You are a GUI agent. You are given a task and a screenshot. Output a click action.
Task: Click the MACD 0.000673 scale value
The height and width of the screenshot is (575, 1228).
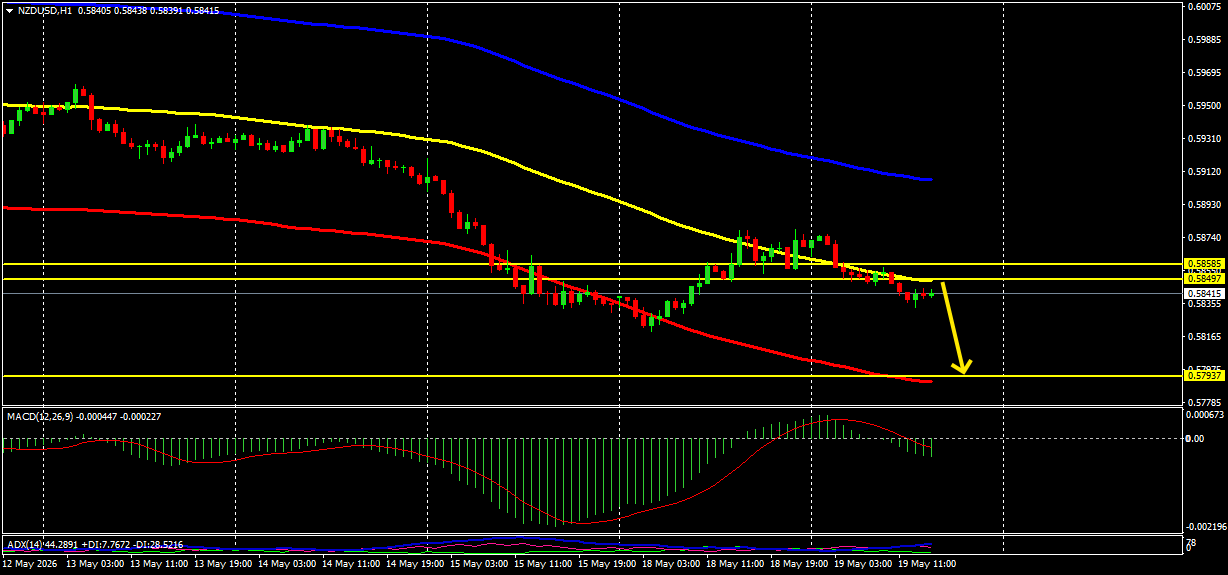[x=1206, y=414]
